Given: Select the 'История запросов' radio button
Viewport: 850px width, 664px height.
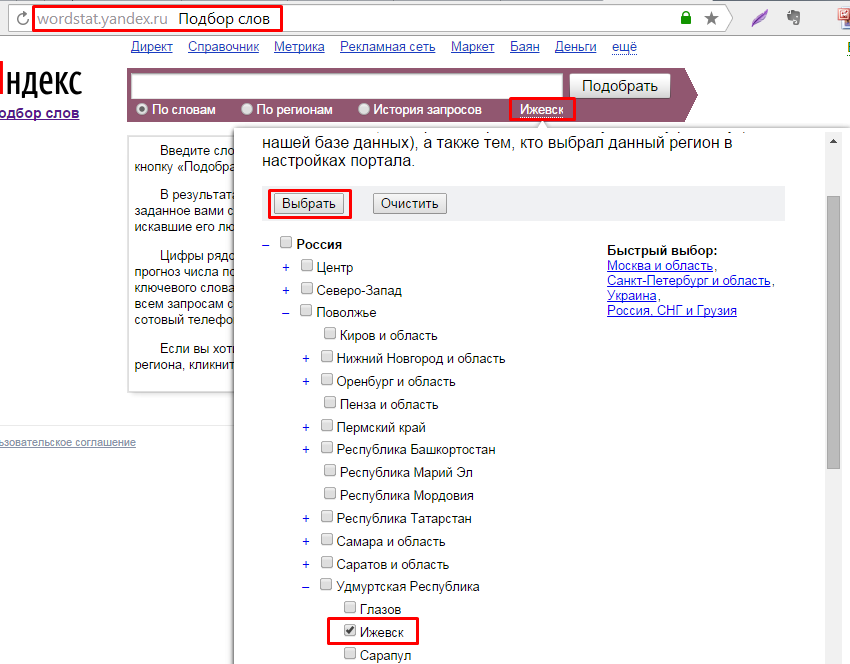Looking at the screenshot, I should pos(364,109).
